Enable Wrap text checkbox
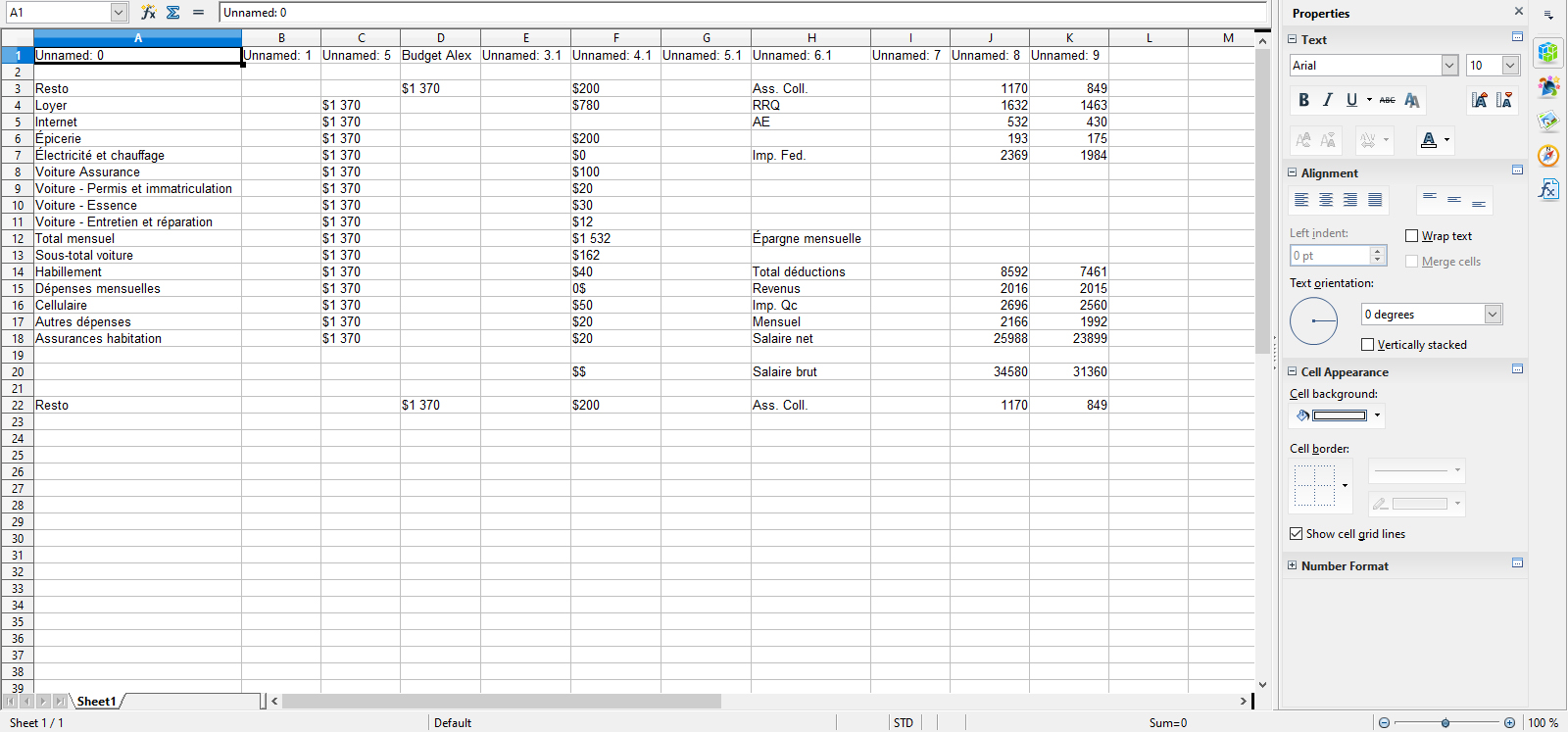 1412,236
